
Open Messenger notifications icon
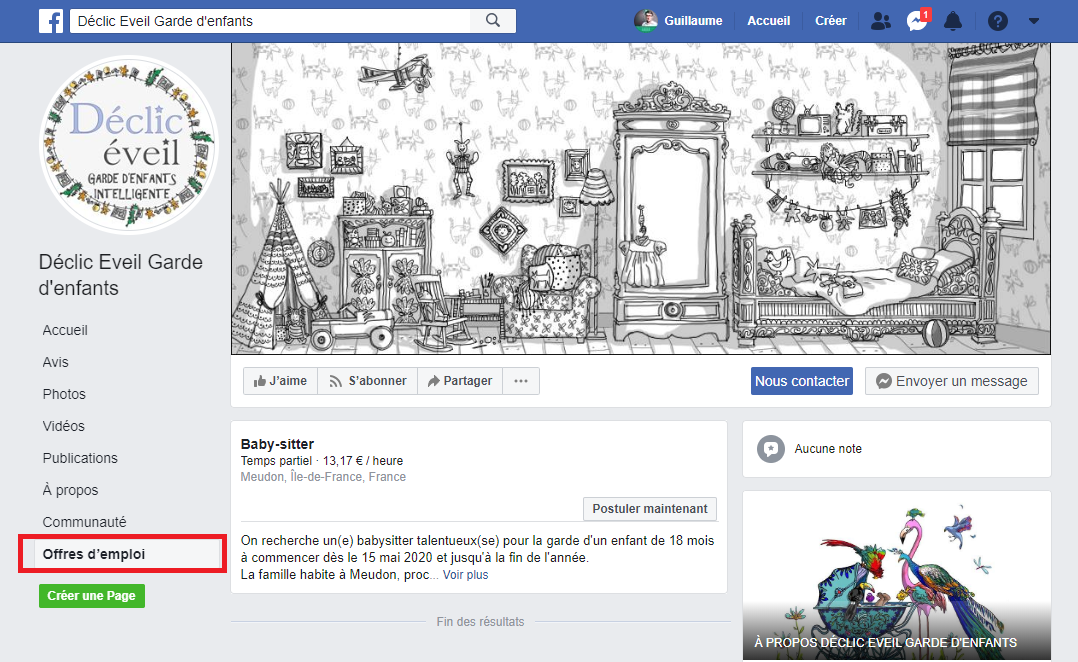(917, 21)
